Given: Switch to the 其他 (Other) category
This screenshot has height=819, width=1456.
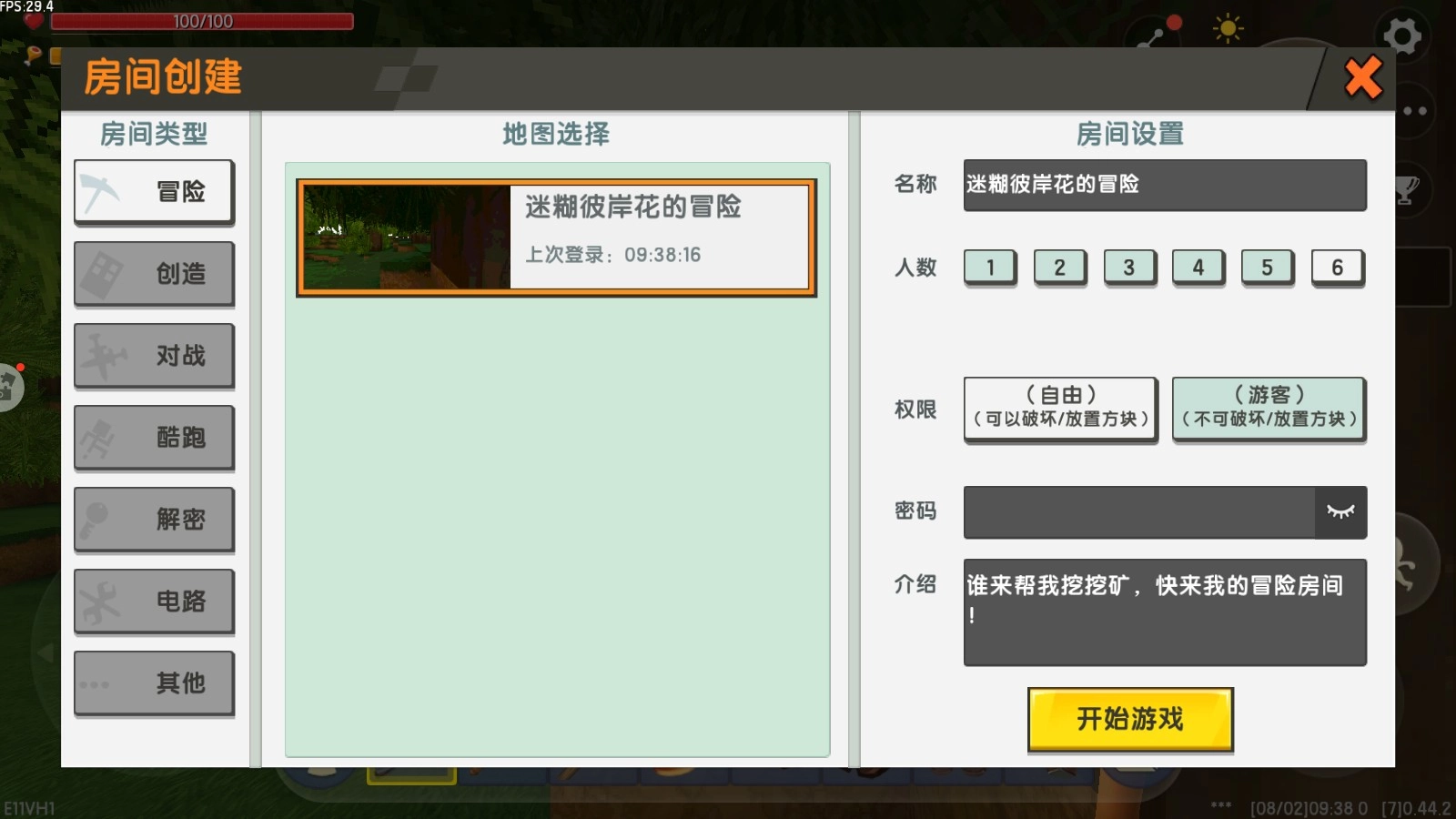Looking at the screenshot, I should point(154,682).
